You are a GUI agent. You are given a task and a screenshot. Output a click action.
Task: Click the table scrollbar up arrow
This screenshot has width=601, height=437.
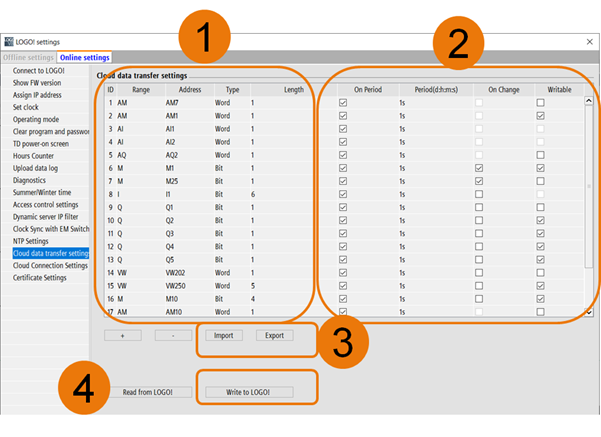589,100
